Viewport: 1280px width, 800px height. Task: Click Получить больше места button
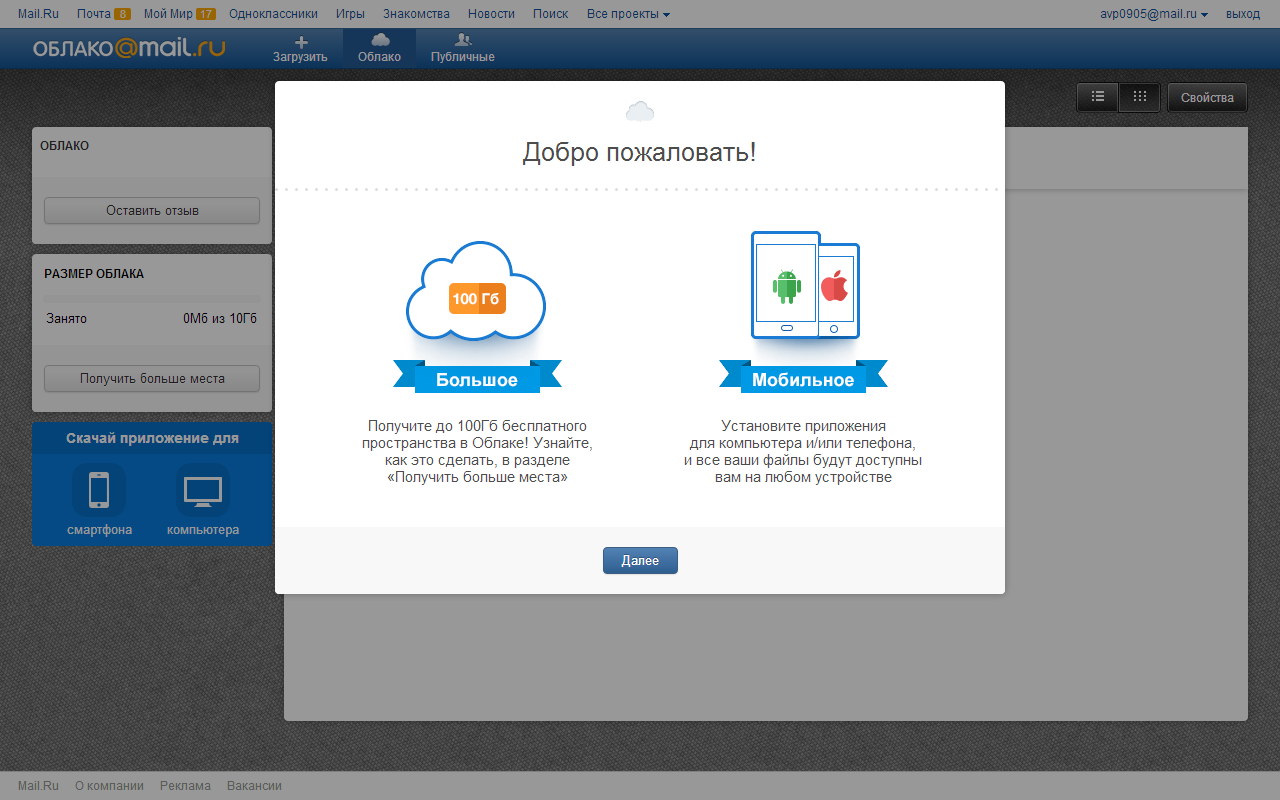coord(152,379)
